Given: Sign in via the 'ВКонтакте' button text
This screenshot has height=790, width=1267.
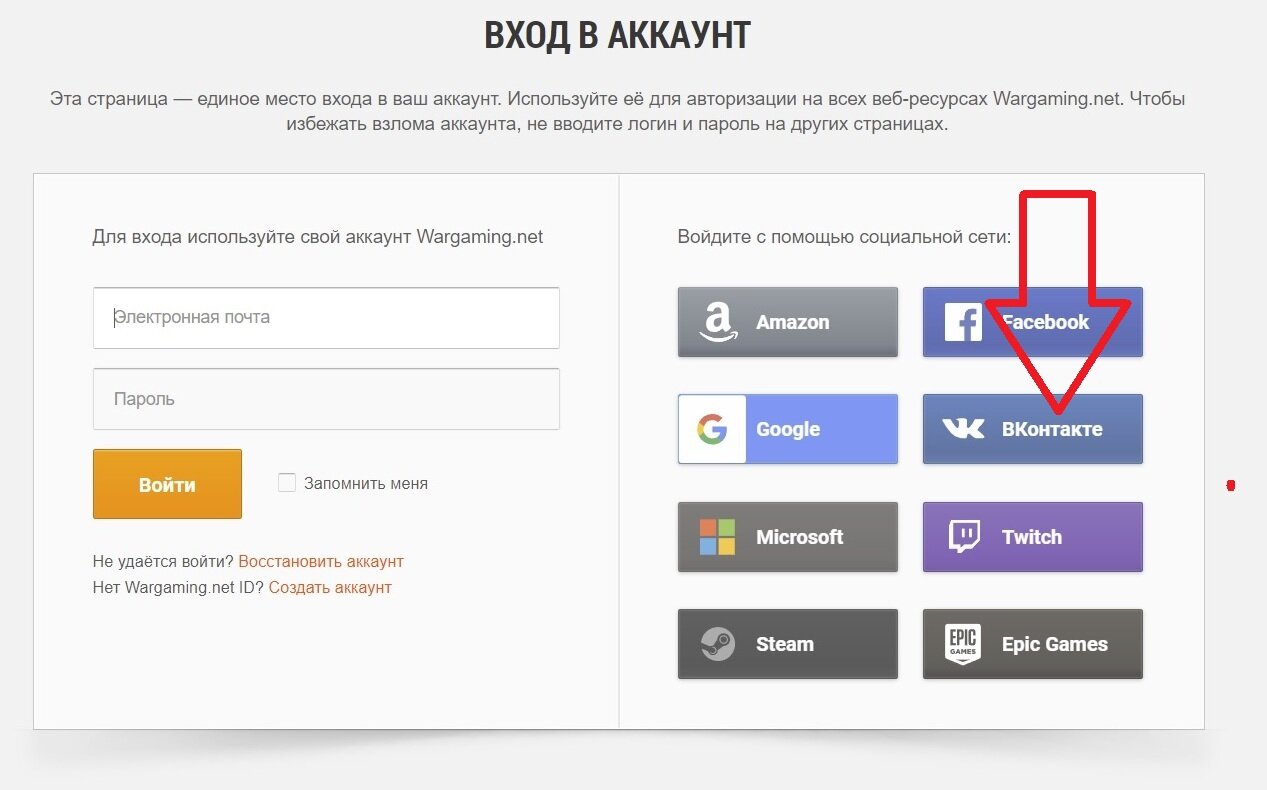Looking at the screenshot, I should coord(1052,430).
